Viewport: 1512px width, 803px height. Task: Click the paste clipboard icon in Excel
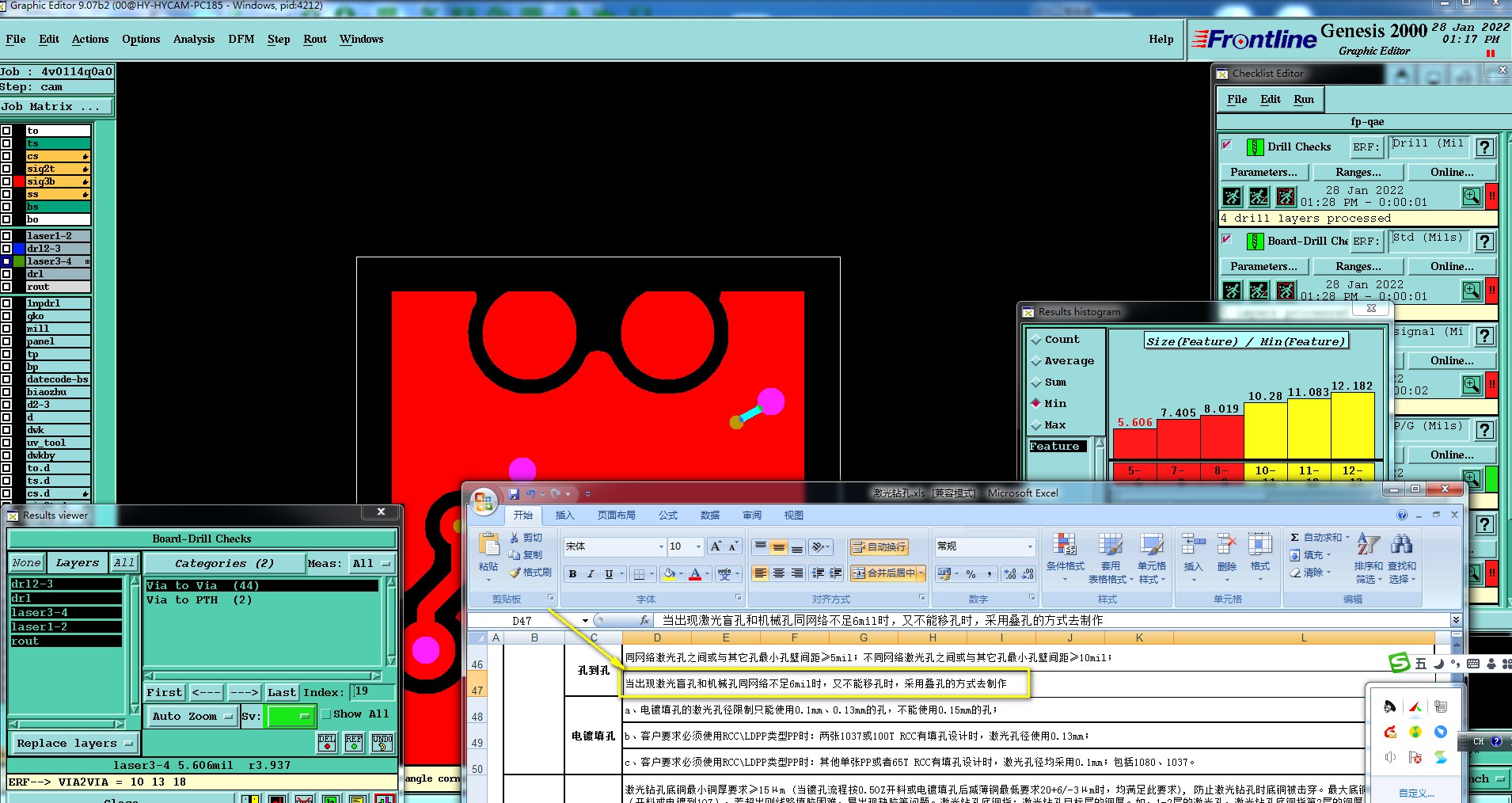coord(488,545)
